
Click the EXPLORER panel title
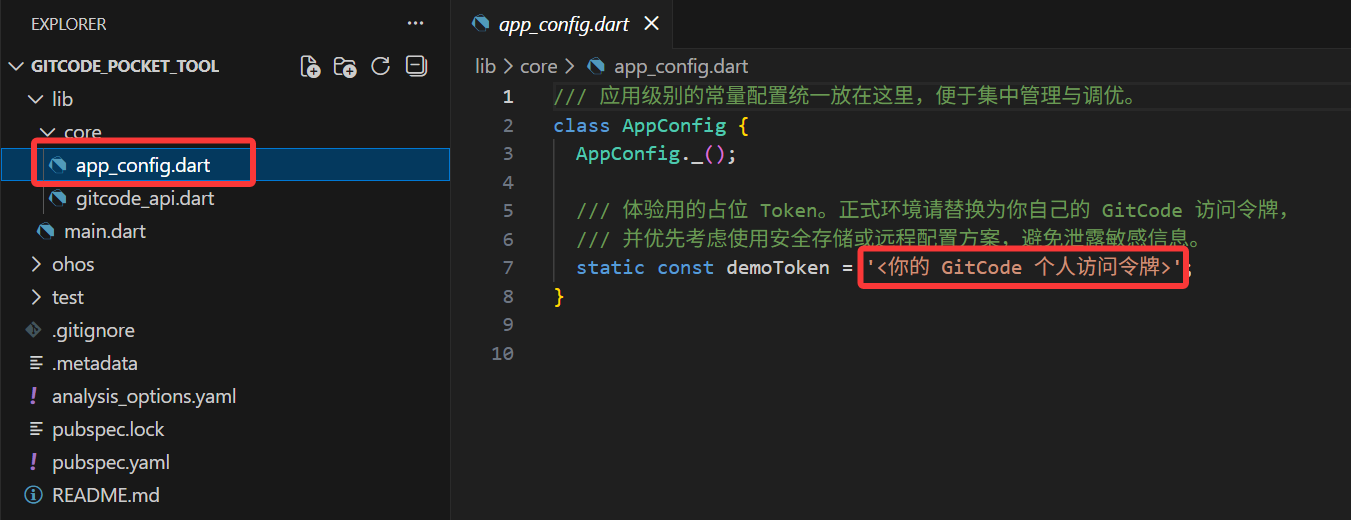point(69,24)
